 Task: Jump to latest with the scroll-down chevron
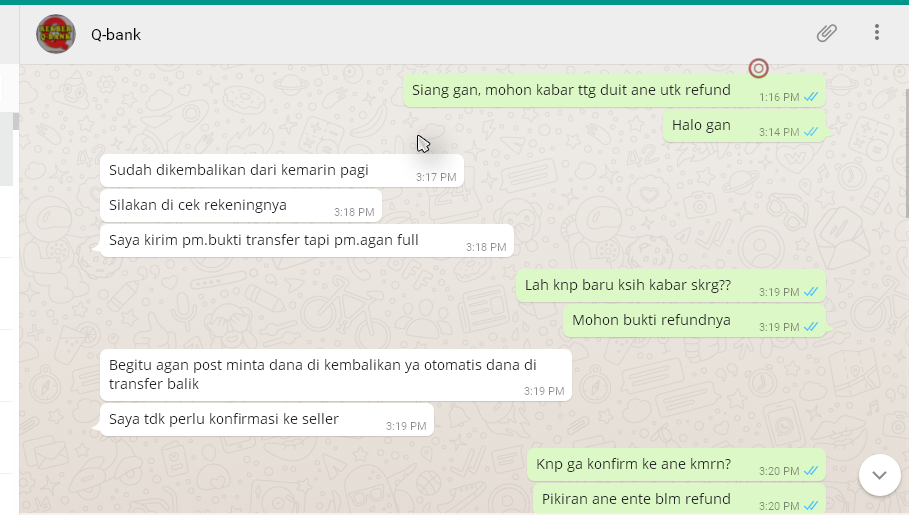(879, 475)
